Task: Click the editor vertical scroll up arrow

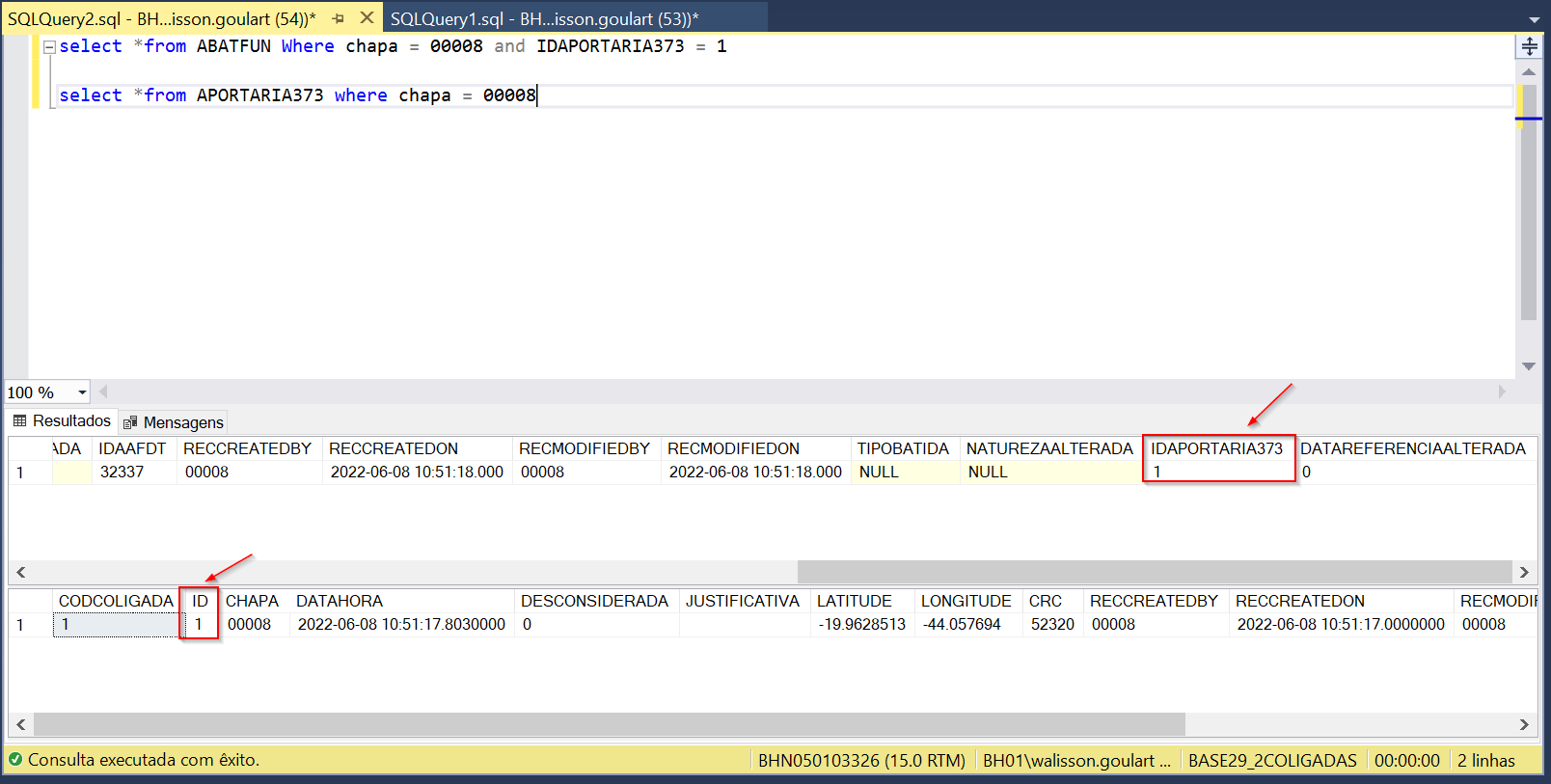Action: pyautogui.click(x=1529, y=72)
